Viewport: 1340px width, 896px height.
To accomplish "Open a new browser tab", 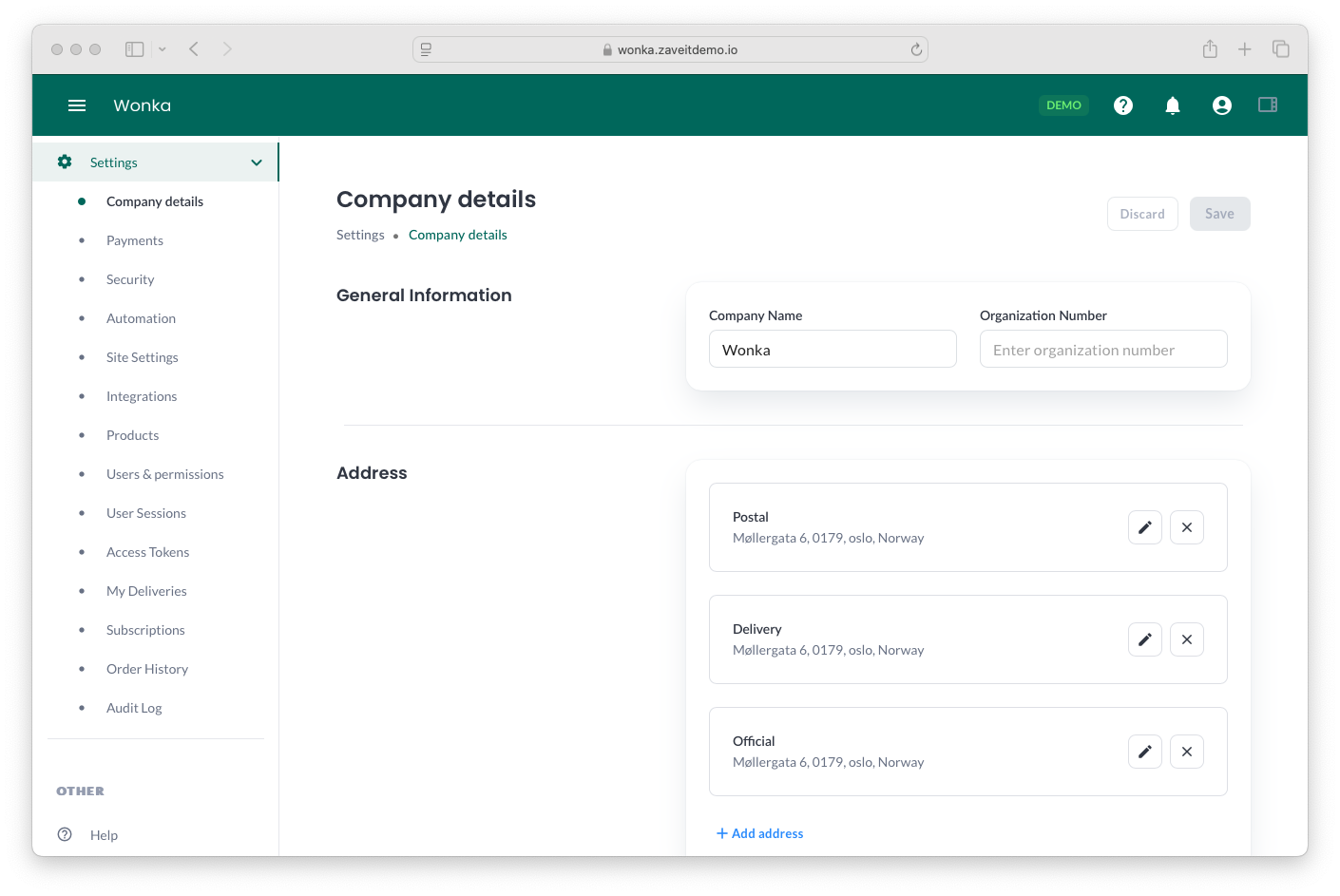I will pos(1244,49).
